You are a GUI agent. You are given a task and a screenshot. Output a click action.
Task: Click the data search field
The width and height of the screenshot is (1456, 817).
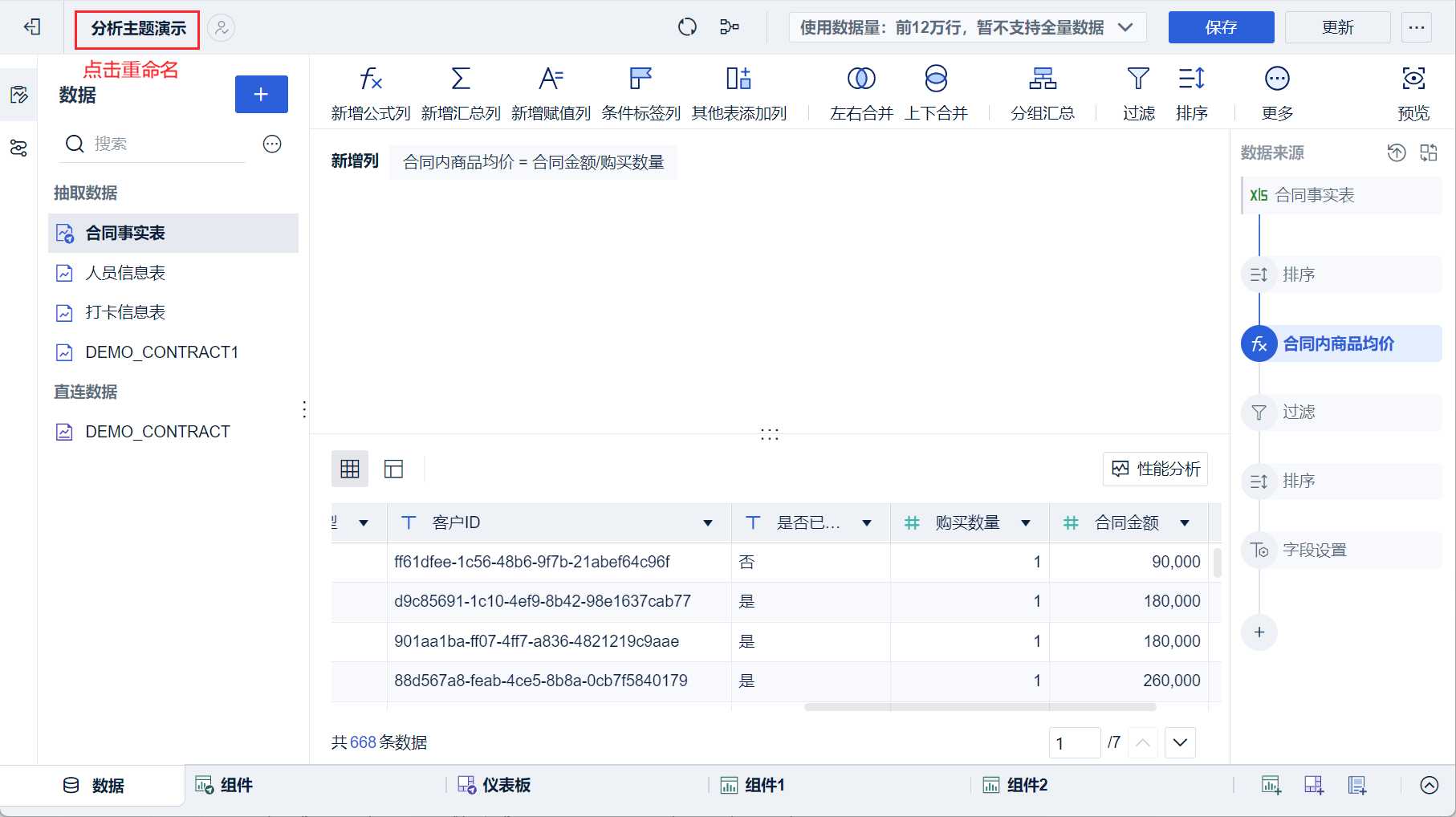[154, 144]
